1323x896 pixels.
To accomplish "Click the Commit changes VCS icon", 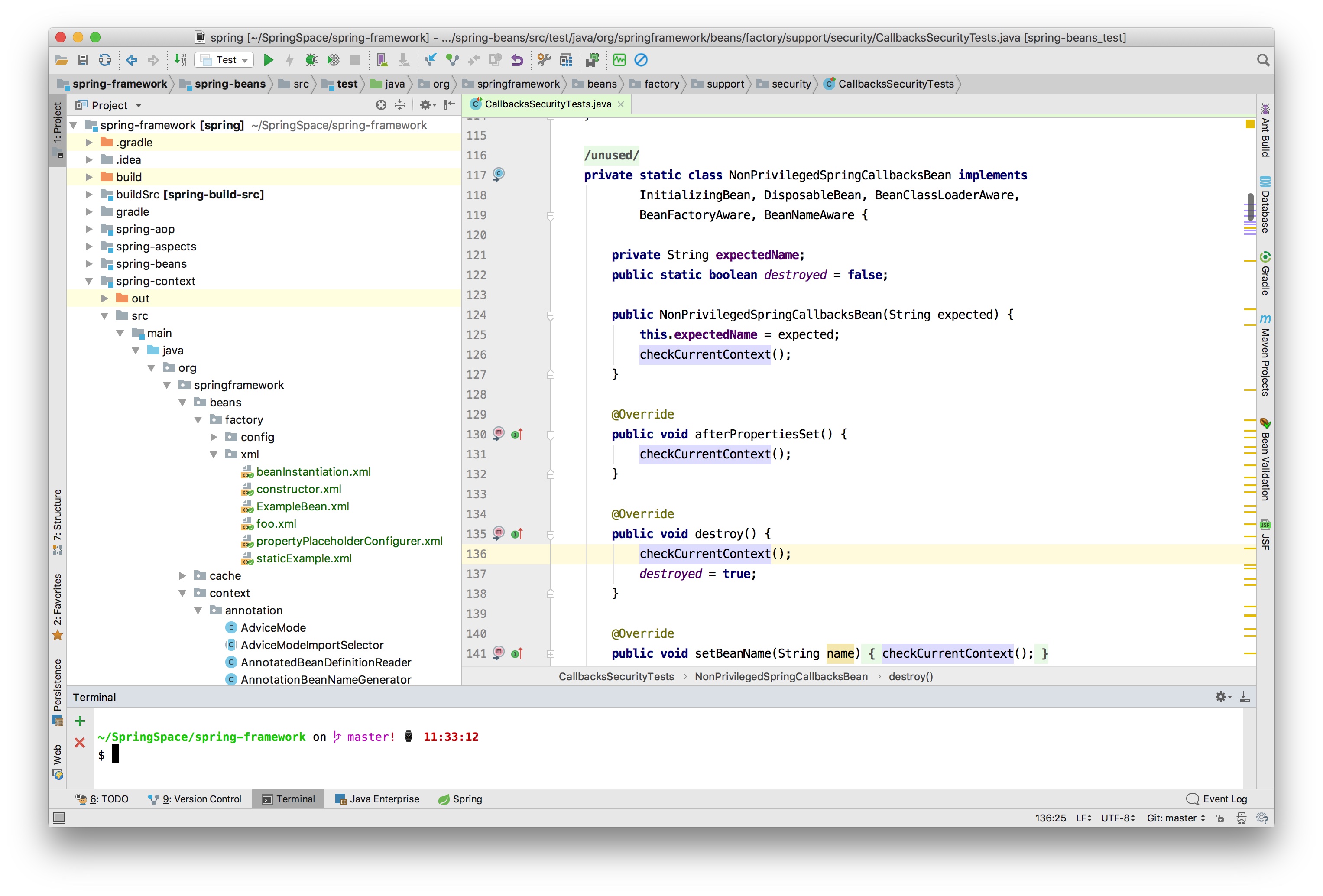I will pos(453,60).
